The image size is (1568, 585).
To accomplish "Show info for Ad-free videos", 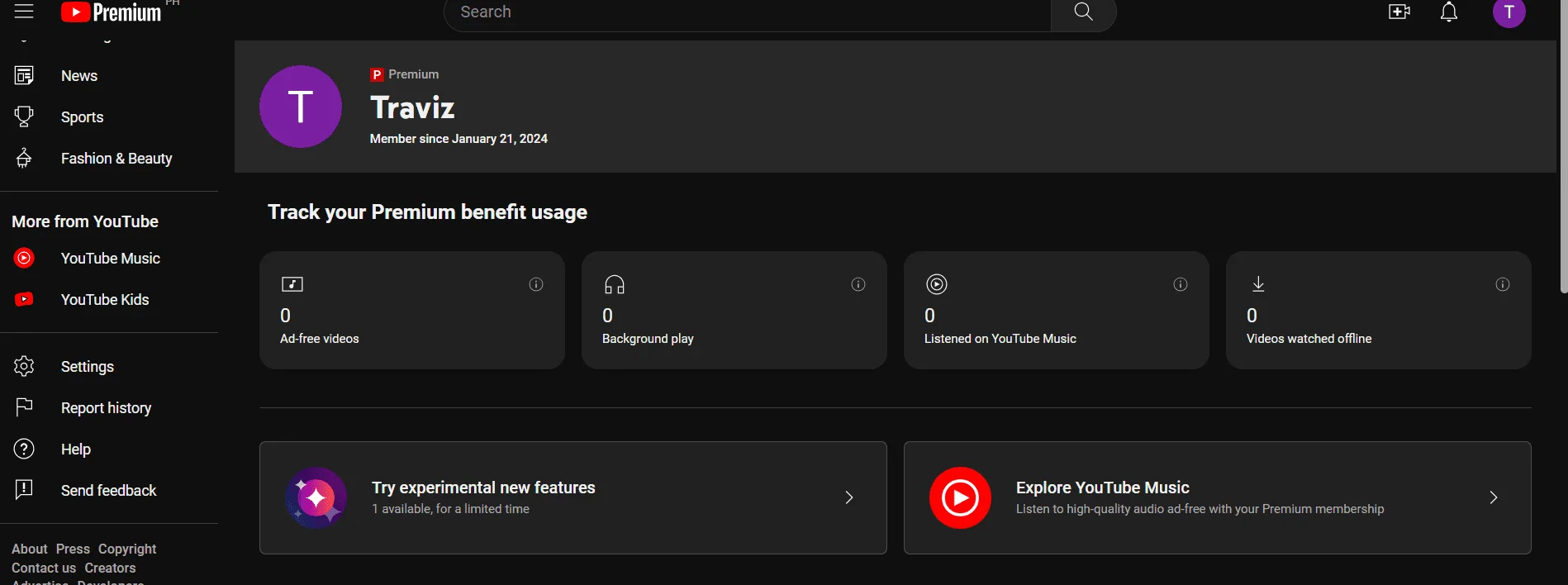I will (536, 284).
